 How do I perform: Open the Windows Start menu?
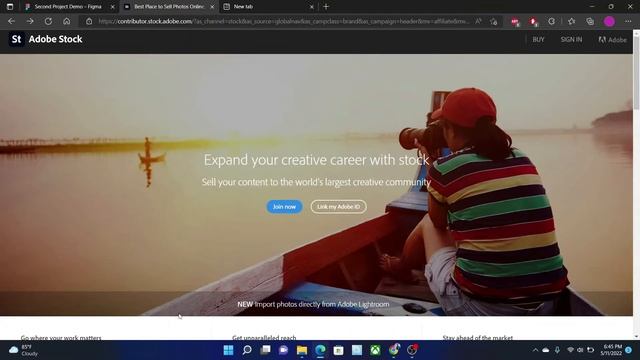pos(229,350)
